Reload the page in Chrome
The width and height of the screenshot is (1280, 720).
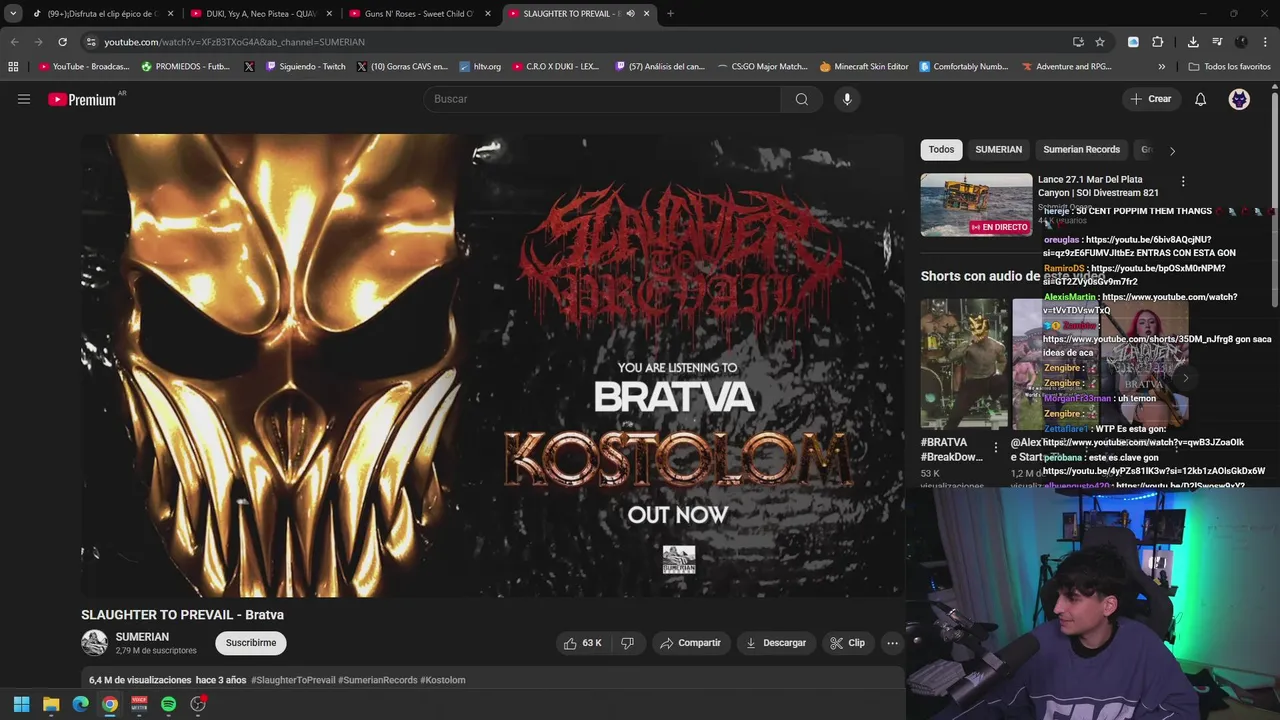(x=62, y=42)
